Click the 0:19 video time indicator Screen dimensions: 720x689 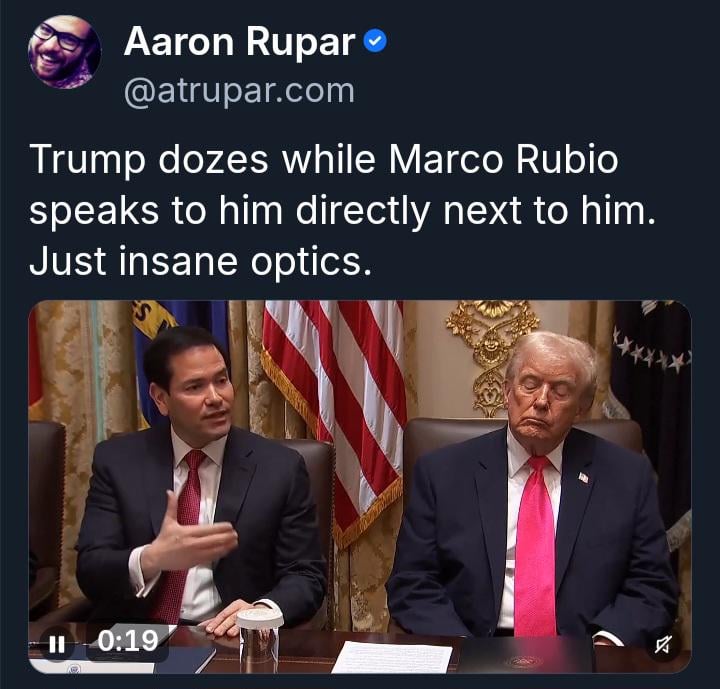coord(128,641)
